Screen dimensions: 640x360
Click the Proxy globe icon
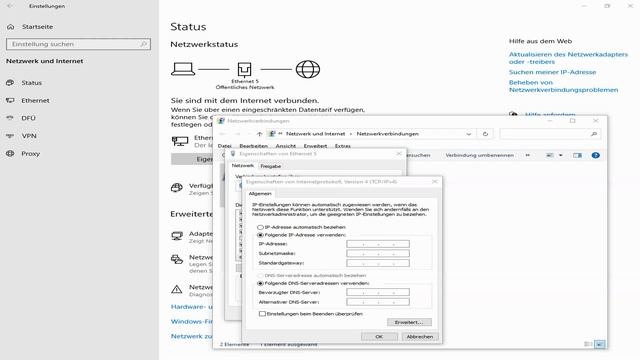coord(10,153)
